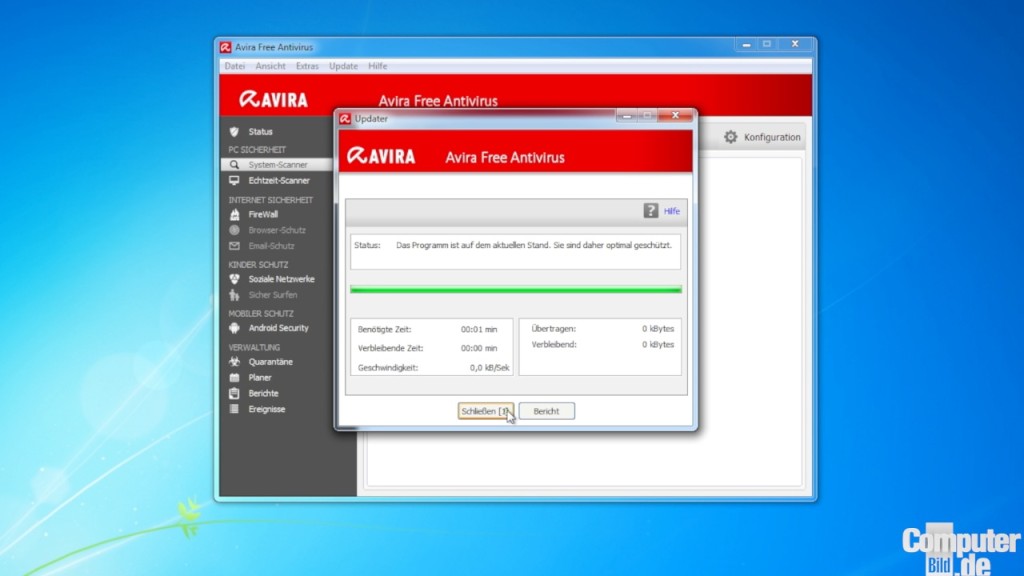This screenshot has width=1024, height=576.
Task: Click the FireWall icon in sidebar
Action: (234, 214)
